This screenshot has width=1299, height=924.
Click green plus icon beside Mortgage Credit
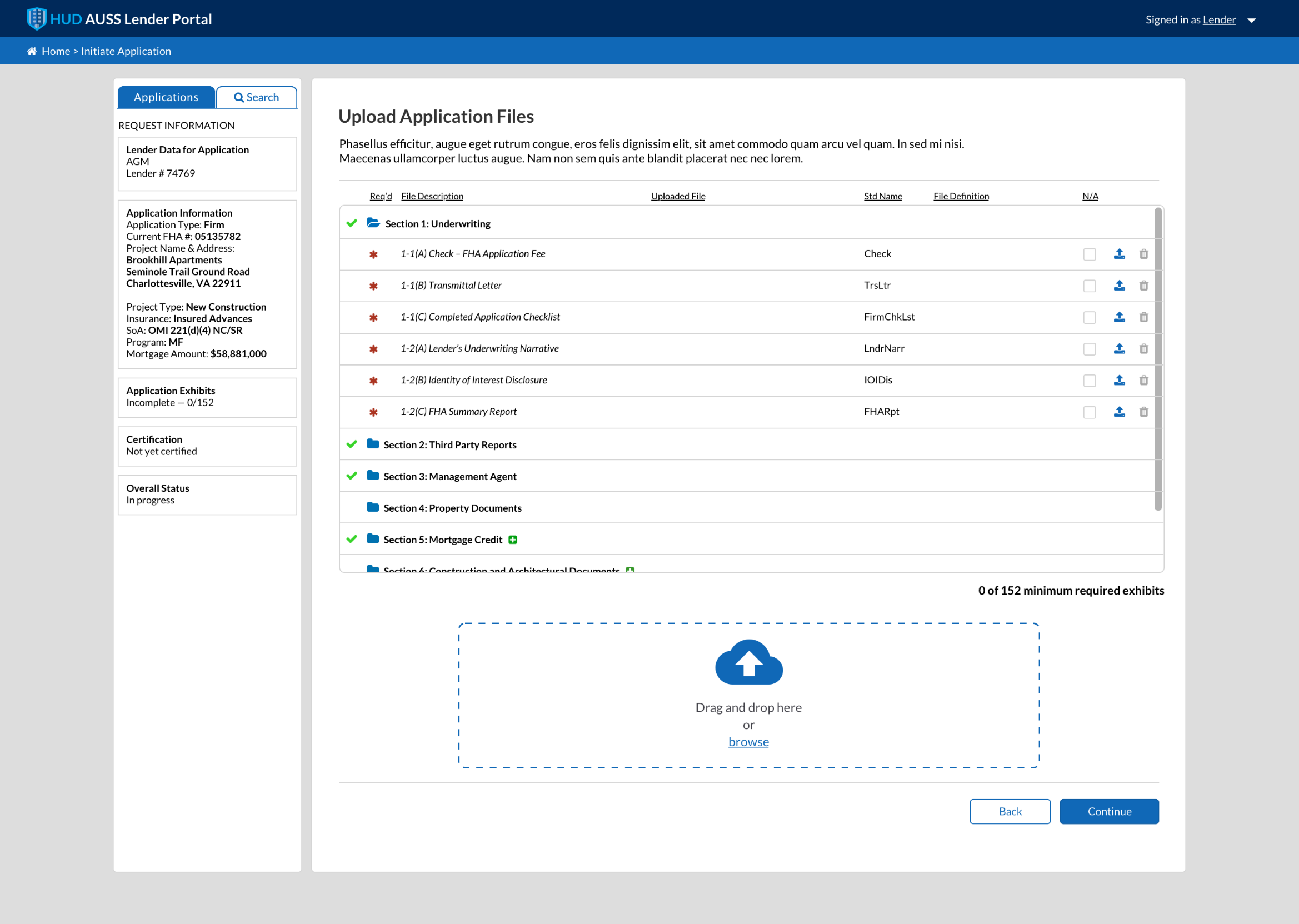click(513, 540)
